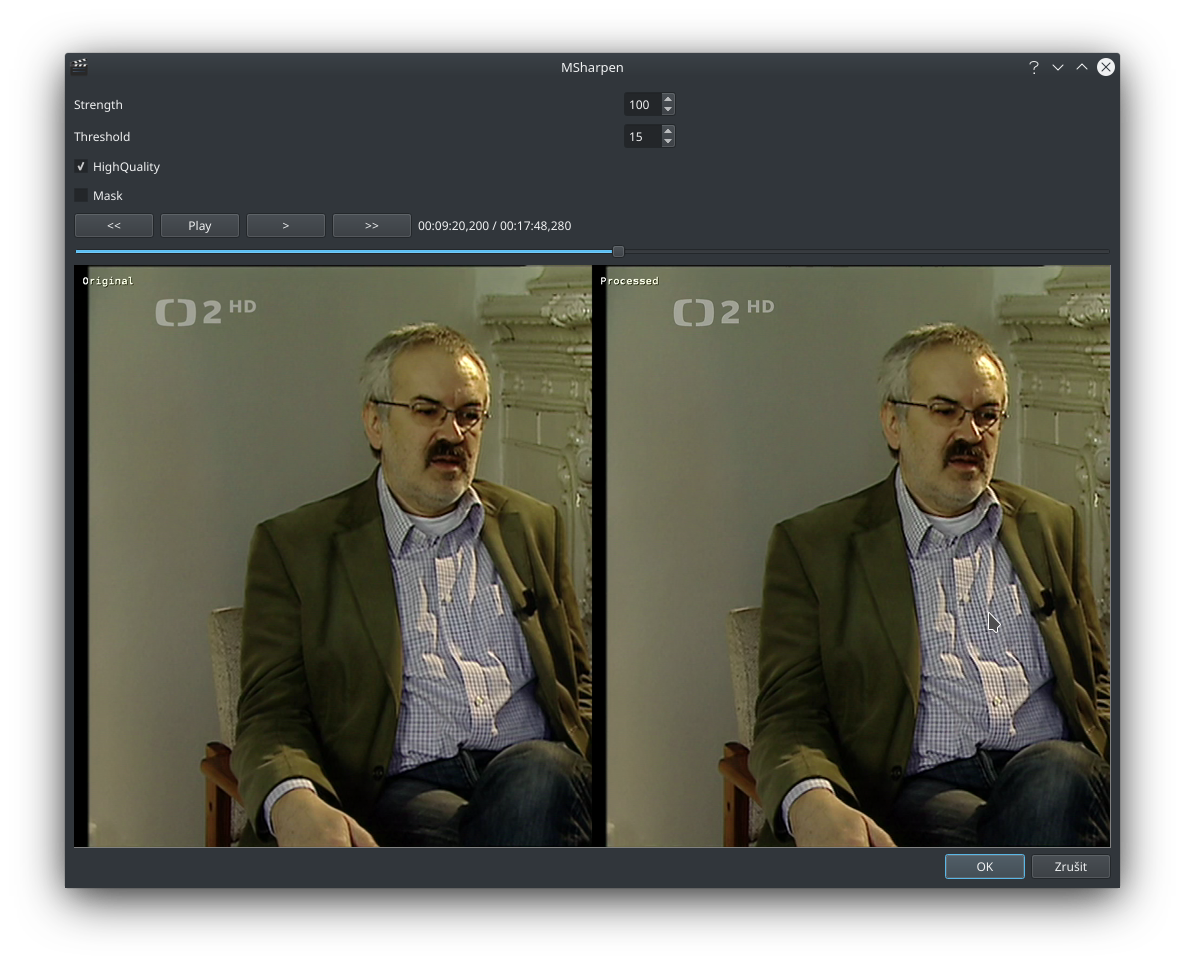This screenshot has width=1185, height=965.
Task: Open context help with the question mark icon
Action: pyautogui.click(x=1033, y=67)
